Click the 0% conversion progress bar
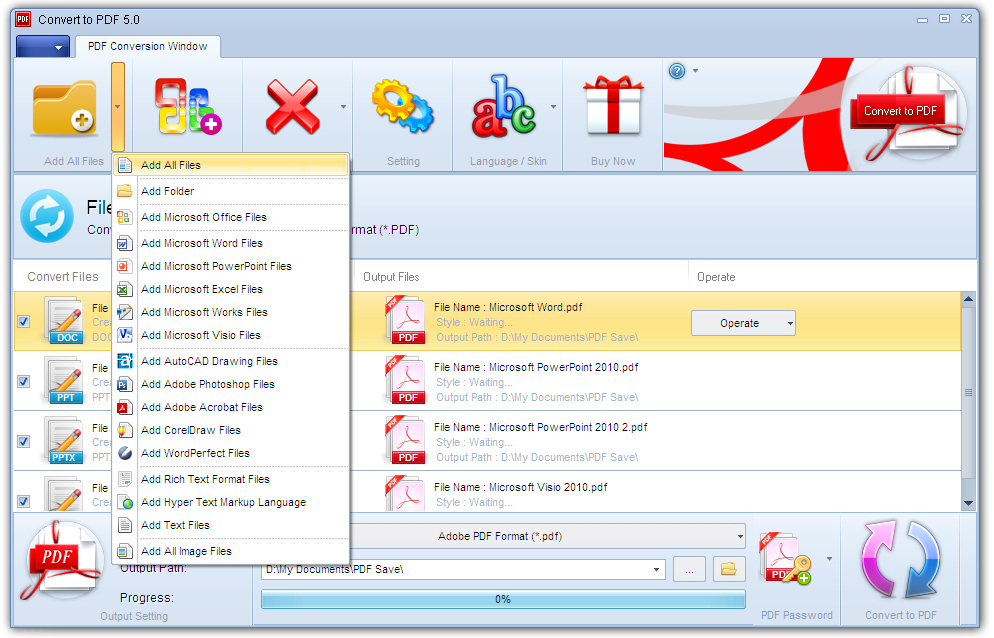 pos(503,599)
